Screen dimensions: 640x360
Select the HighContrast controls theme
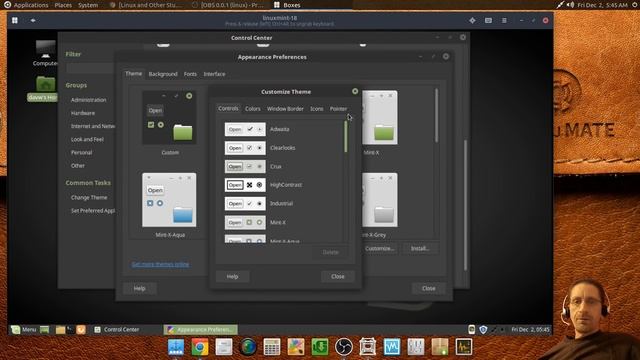(283, 185)
